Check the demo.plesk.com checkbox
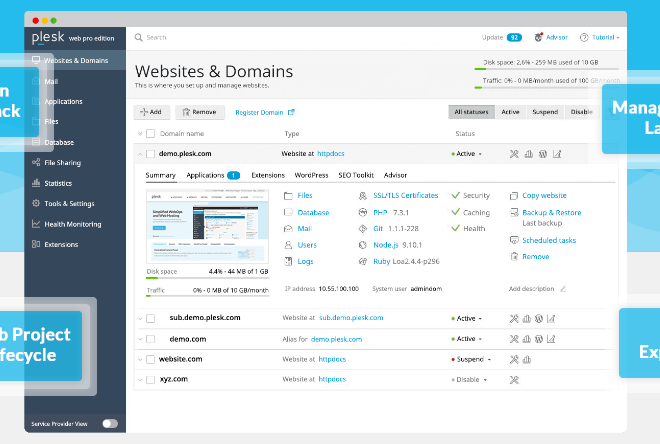 [150, 154]
